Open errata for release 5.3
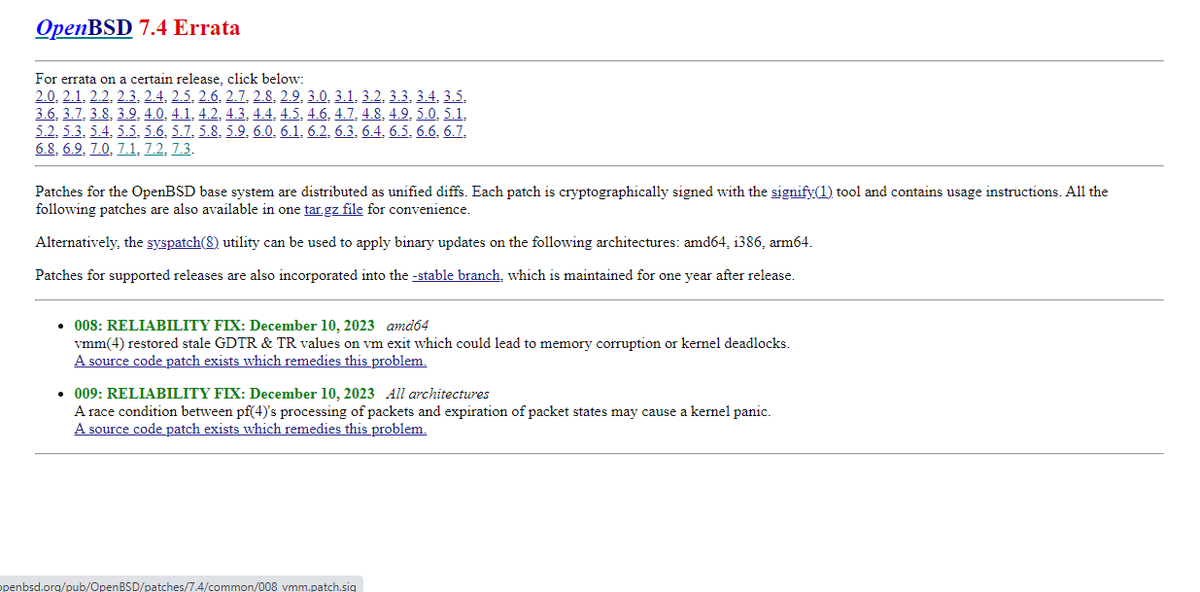This screenshot has height=592, width=1200. [72, 133]
